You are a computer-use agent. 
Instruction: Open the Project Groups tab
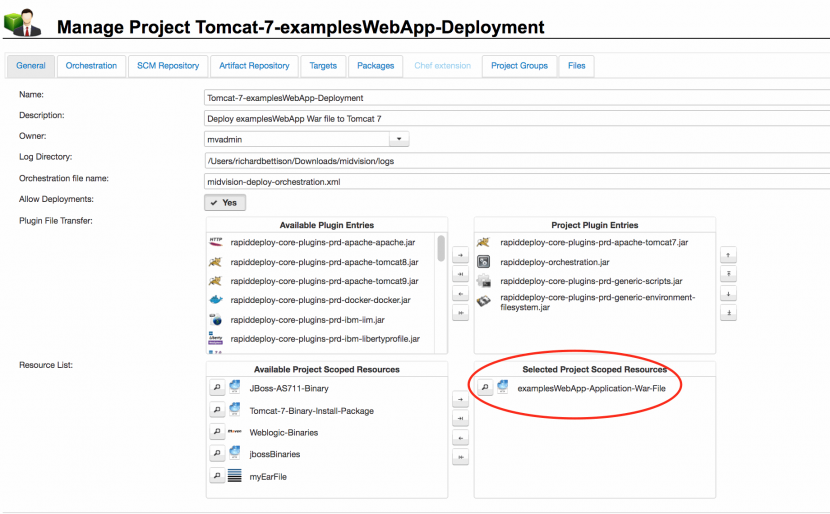pos(519,66)
